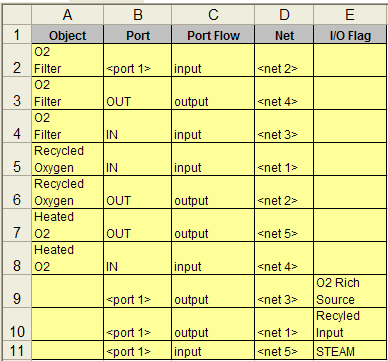Select the Recyled Input cell
This screenshot has width=388, height=361.
click(x=351, y=324)
